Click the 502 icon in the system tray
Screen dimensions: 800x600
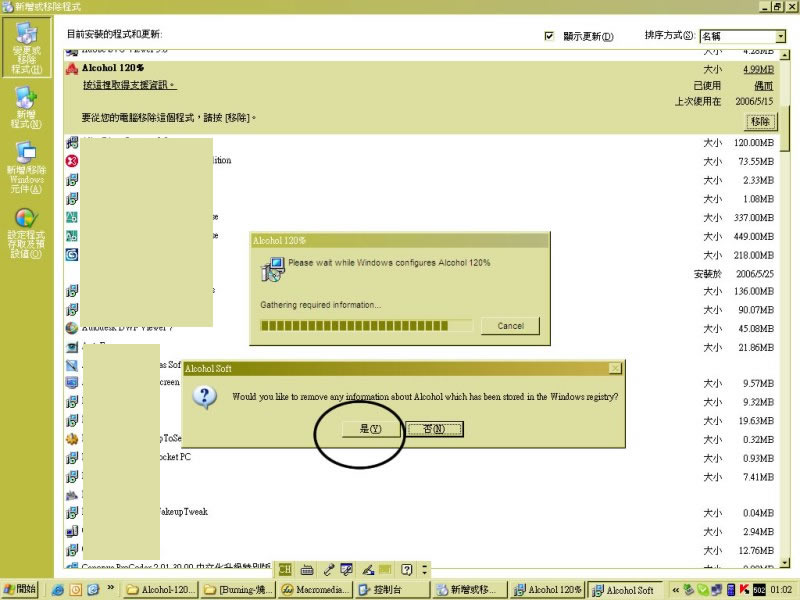tap(759, 590)
